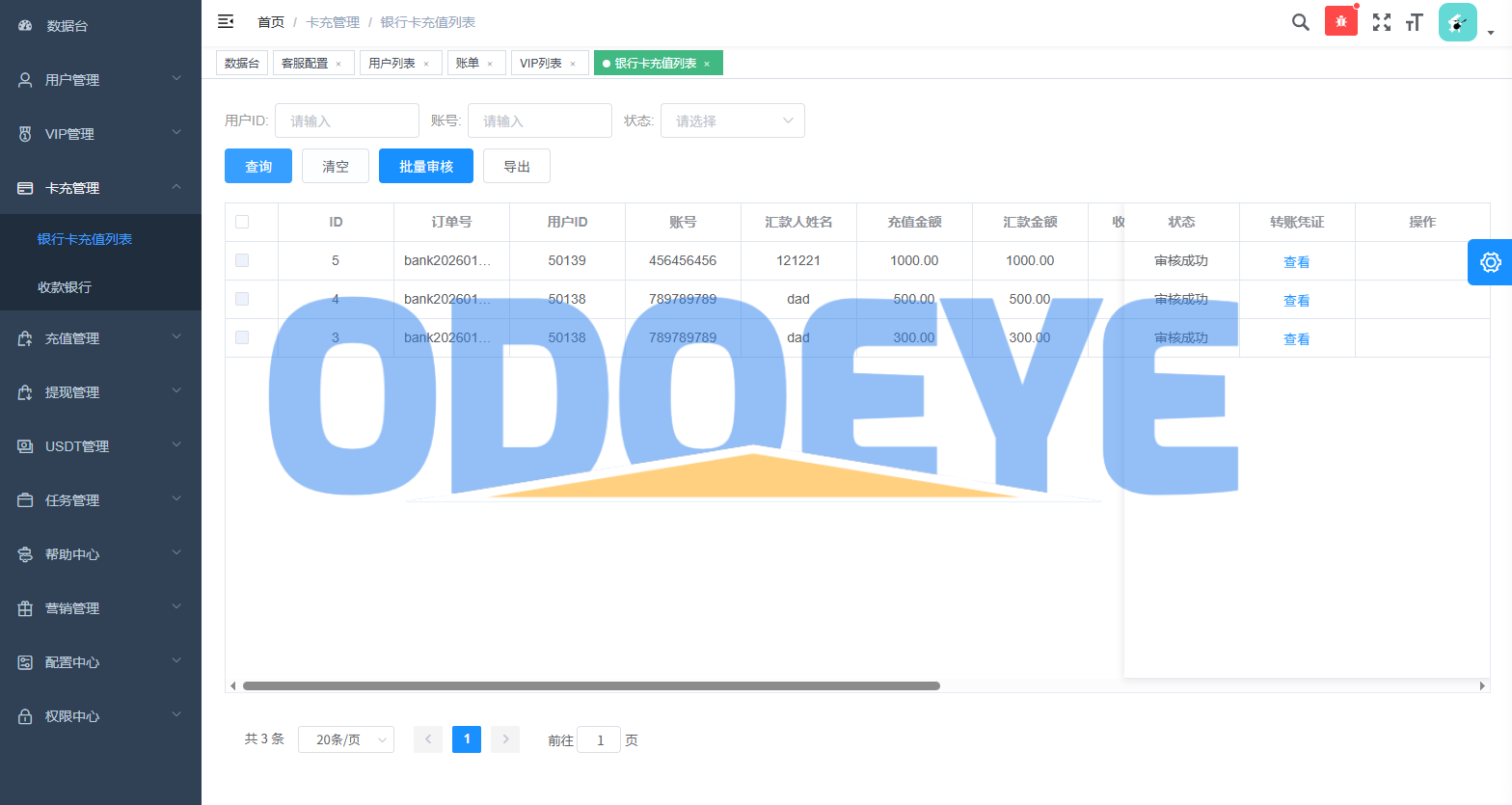Close the 银行卡充值列表 tab
The image size is (1512, 805).
[707, 64]
